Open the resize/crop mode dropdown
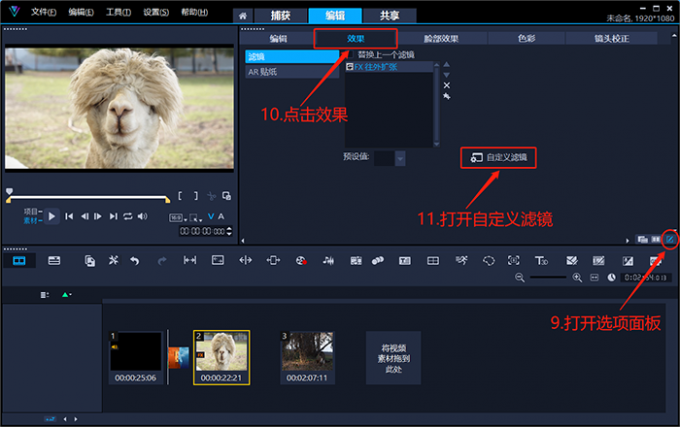The height and width of the screenshot is (427, 680). 196,218
